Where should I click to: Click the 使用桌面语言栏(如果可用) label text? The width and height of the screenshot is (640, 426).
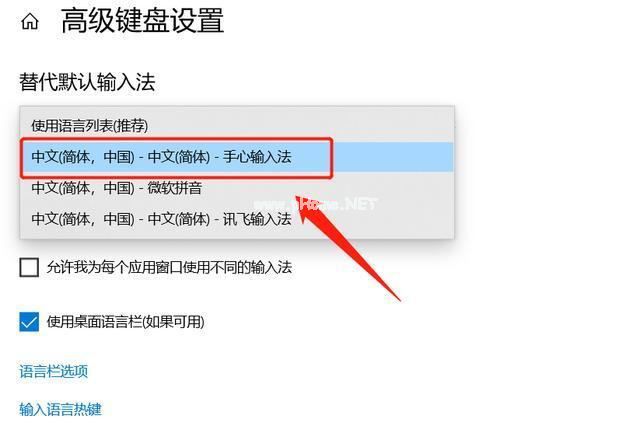click(125, 322)
